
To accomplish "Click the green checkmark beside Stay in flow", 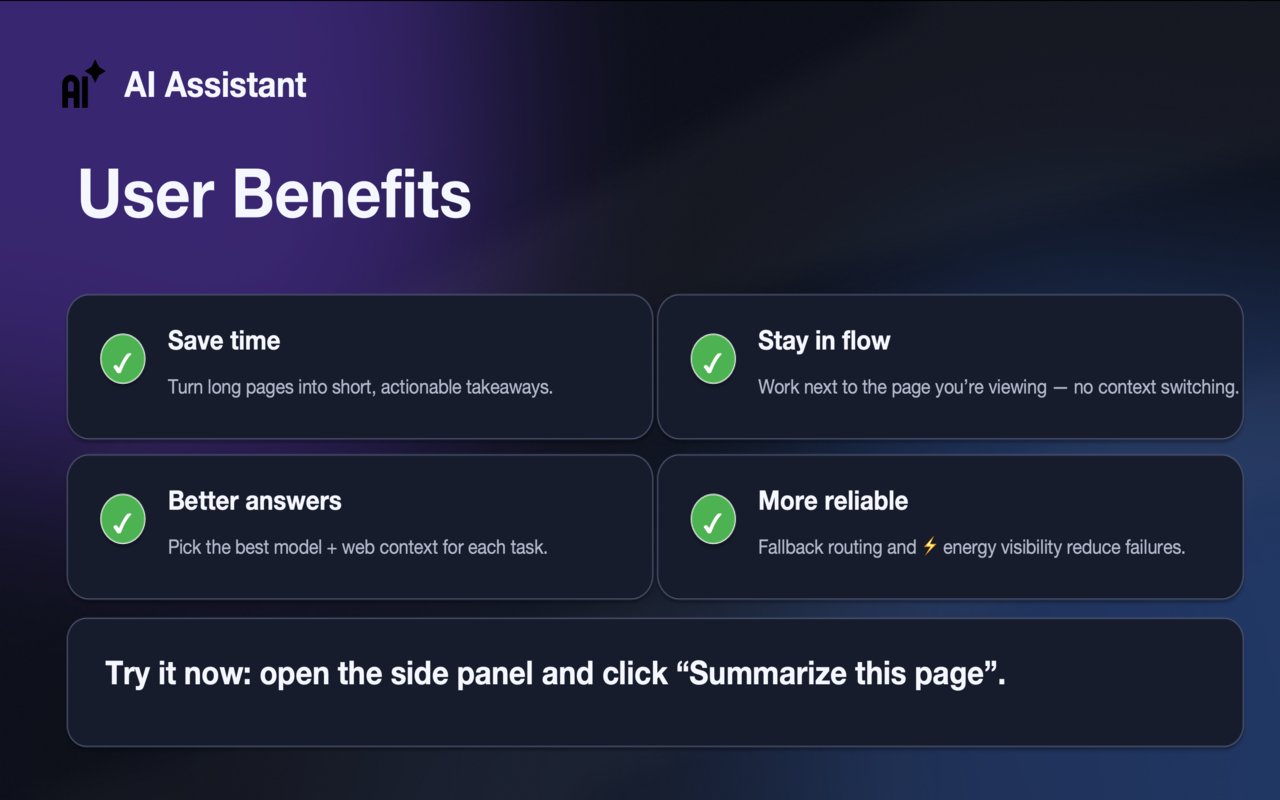I will 713,359.
